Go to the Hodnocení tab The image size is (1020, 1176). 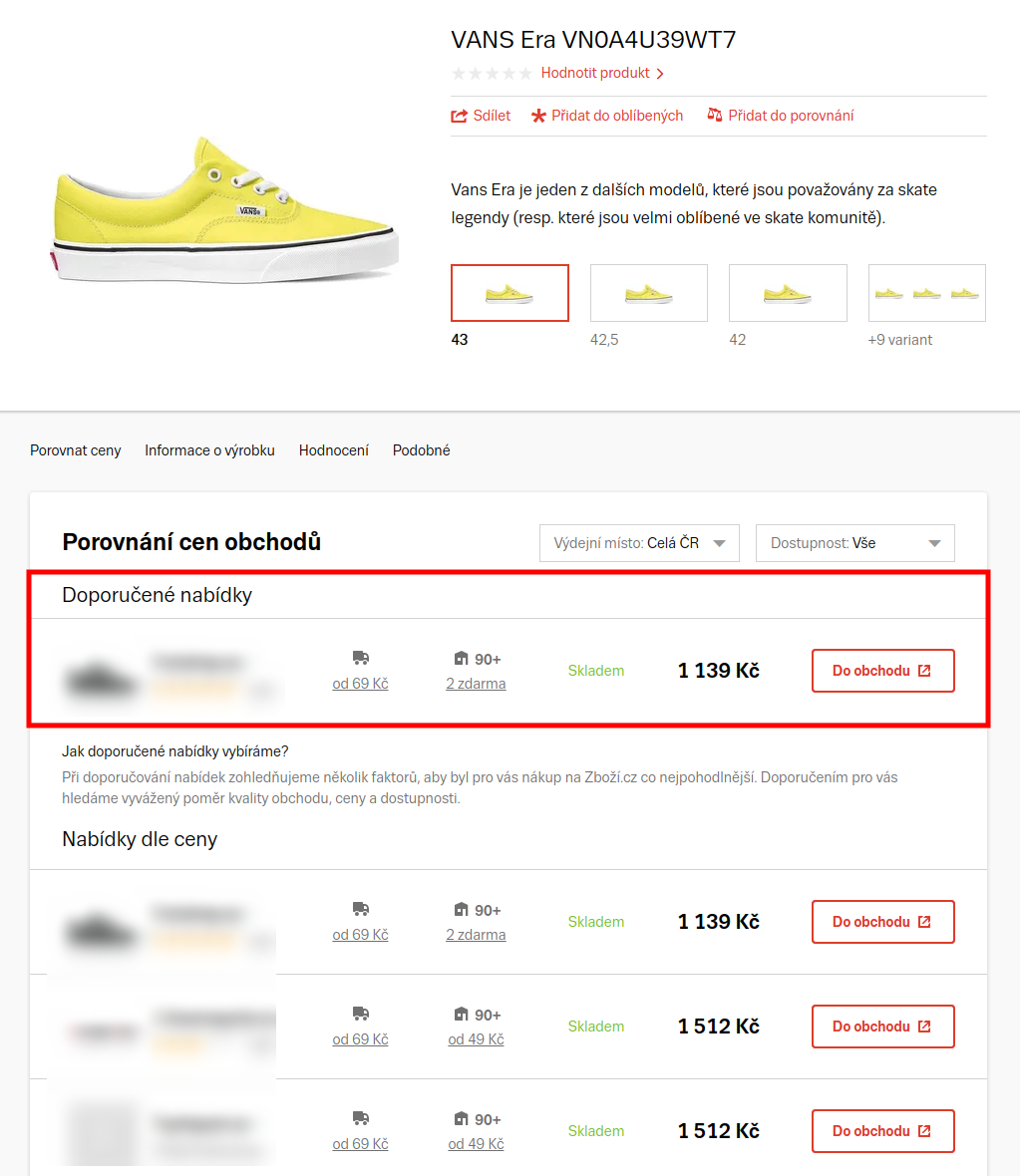(x=333, y=450)
